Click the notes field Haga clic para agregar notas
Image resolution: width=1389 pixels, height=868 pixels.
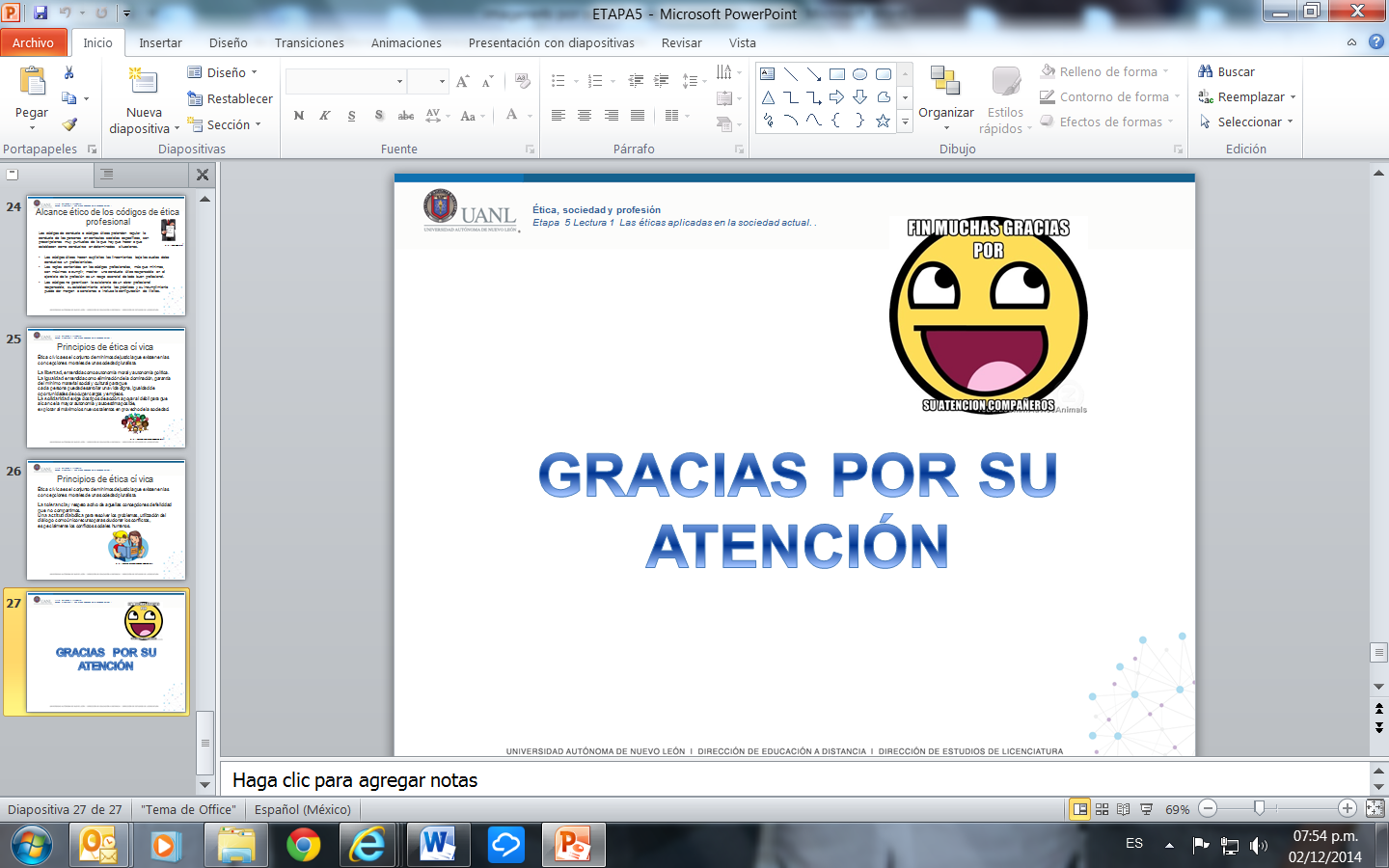tap(795, 779)
